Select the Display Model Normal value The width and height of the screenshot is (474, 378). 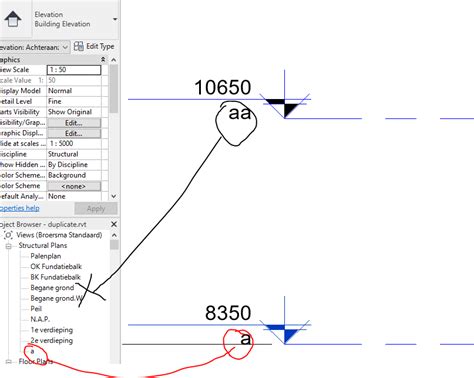74,91
